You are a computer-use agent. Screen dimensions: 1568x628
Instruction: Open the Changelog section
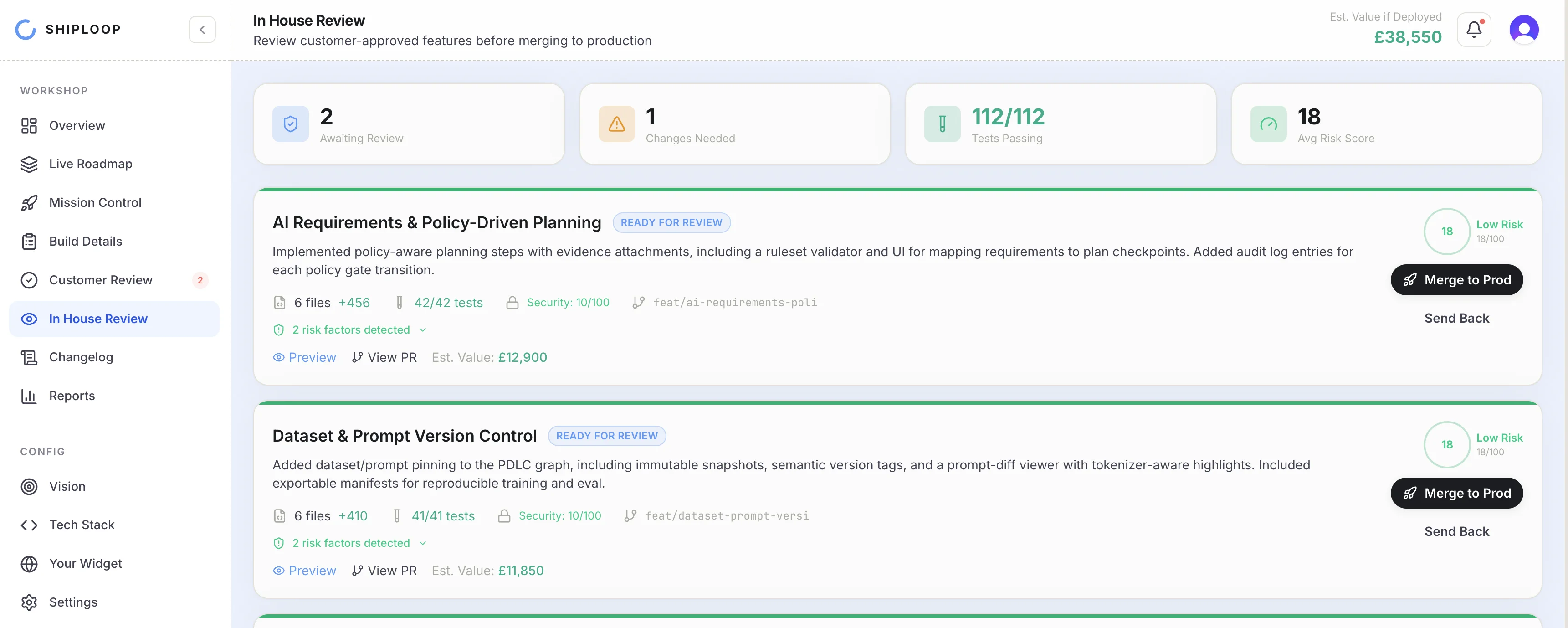(82, 357)
